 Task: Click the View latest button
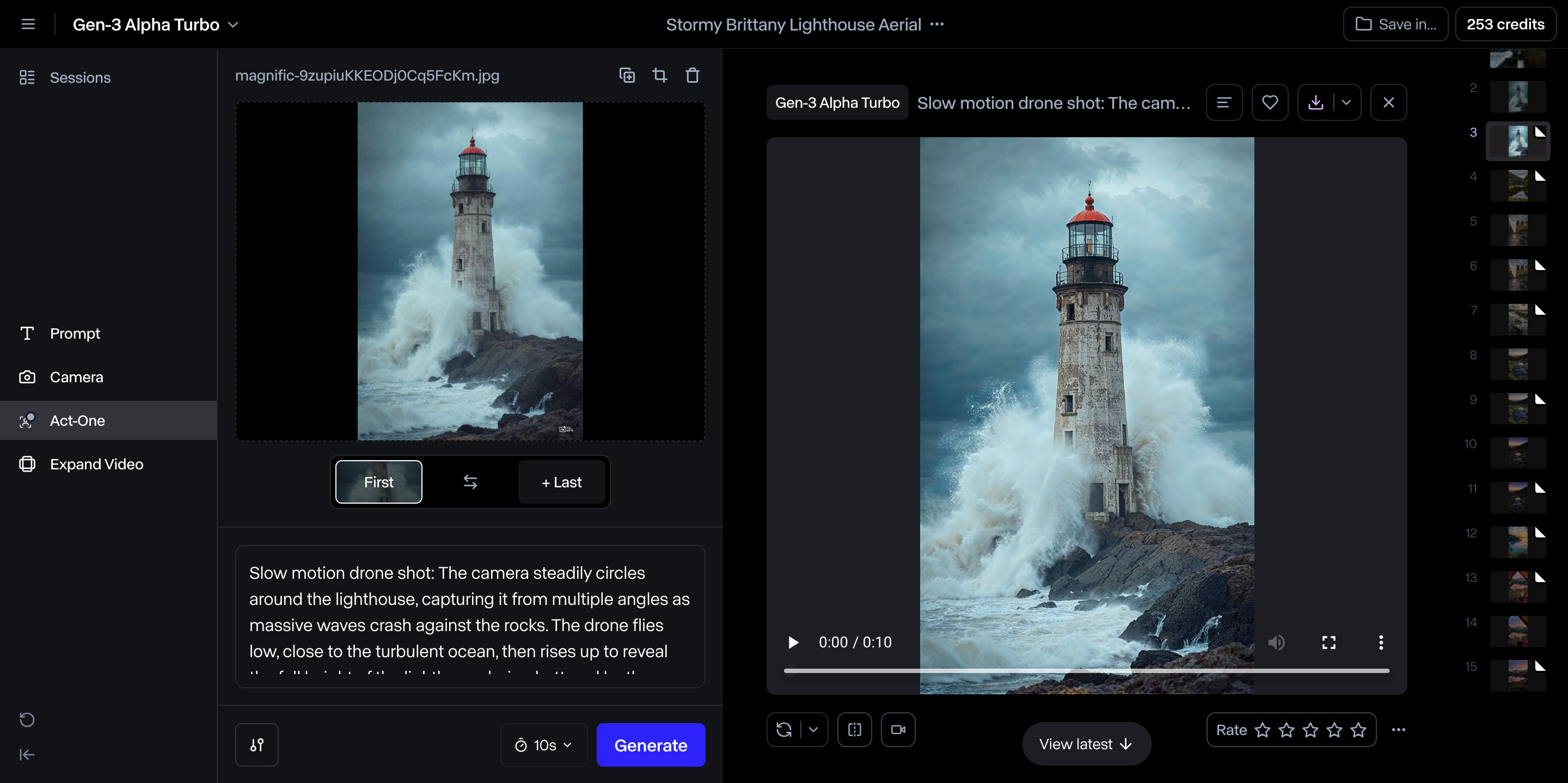[x=1086, y=744]
